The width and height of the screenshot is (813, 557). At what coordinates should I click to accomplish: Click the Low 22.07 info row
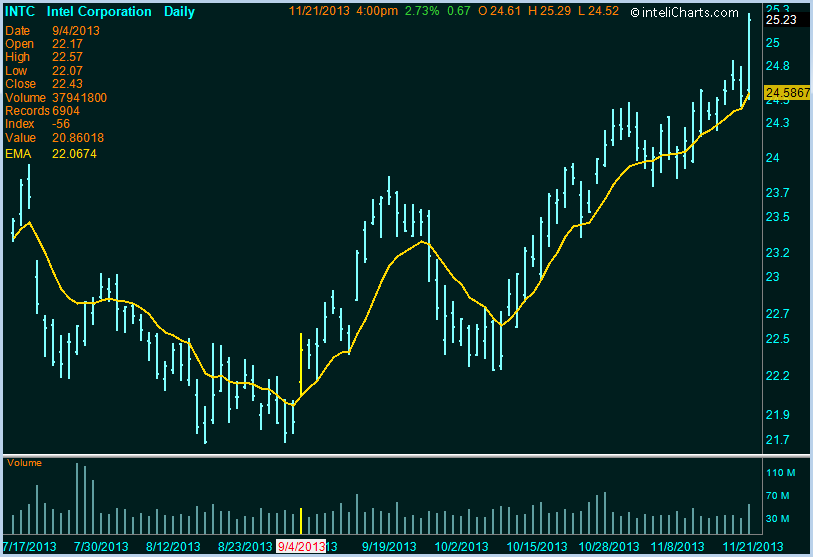44,71
